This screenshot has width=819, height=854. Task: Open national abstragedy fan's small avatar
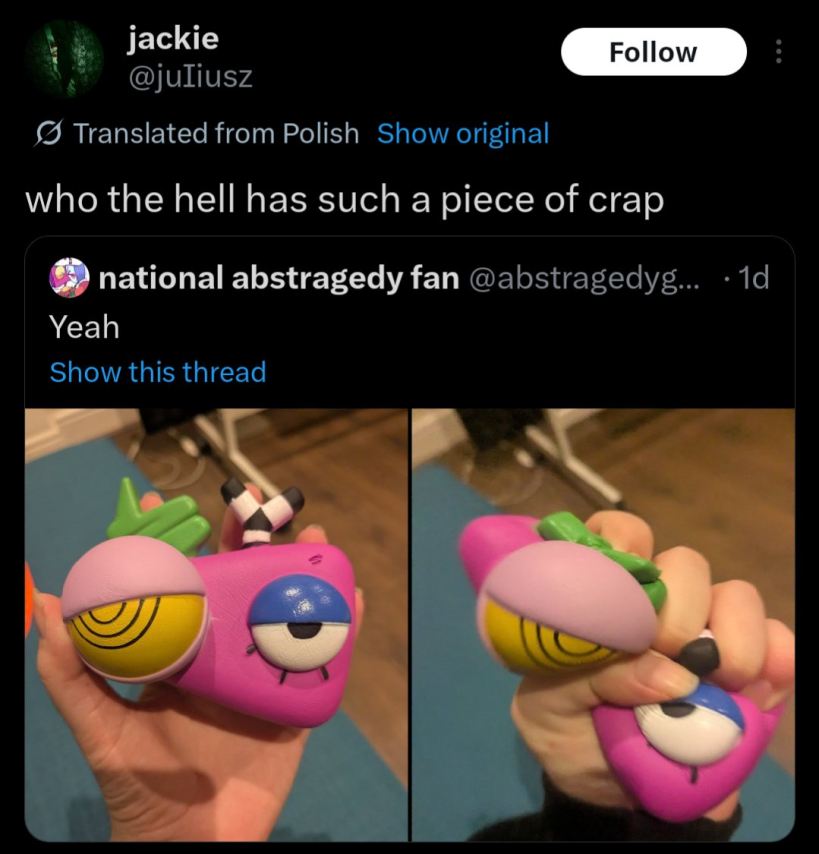(x=69, y=278)
